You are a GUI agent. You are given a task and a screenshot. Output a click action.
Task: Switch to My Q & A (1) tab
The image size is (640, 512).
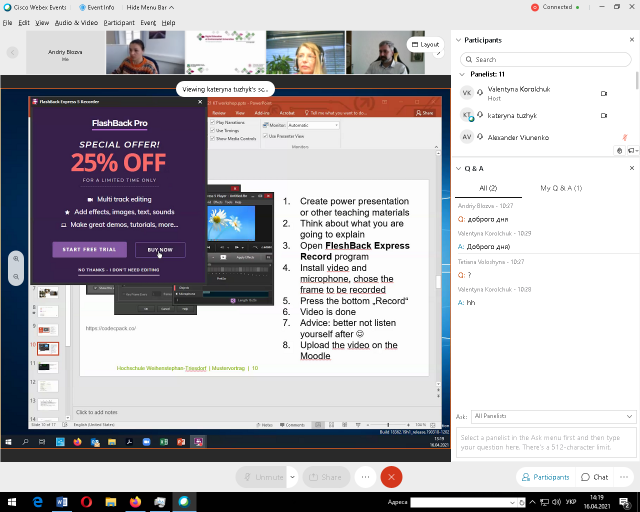point(561,188)
